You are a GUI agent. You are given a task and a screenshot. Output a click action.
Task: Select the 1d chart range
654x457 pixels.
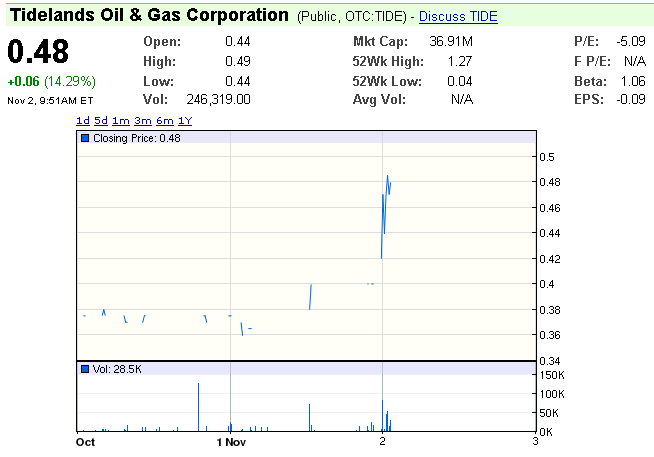(83, 121)
